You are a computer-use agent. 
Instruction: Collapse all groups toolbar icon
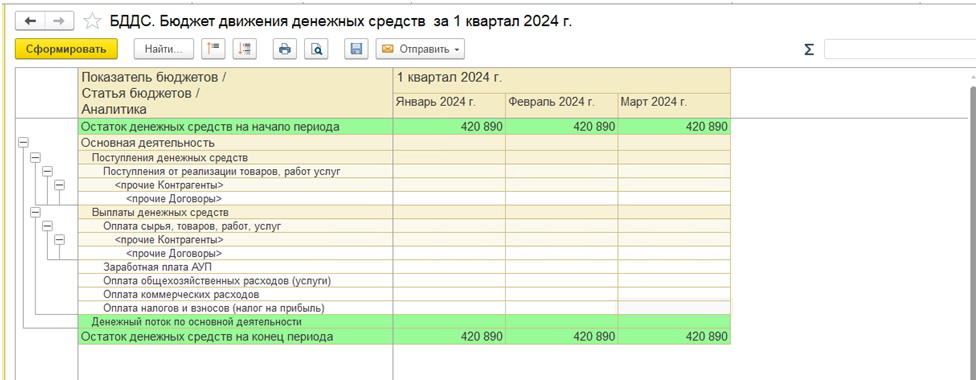click(x=213, y=49)
